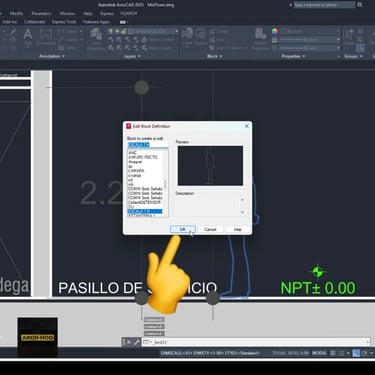Click the Insert block icon
This screenshot has height=375, width=375.
[187, 36]
